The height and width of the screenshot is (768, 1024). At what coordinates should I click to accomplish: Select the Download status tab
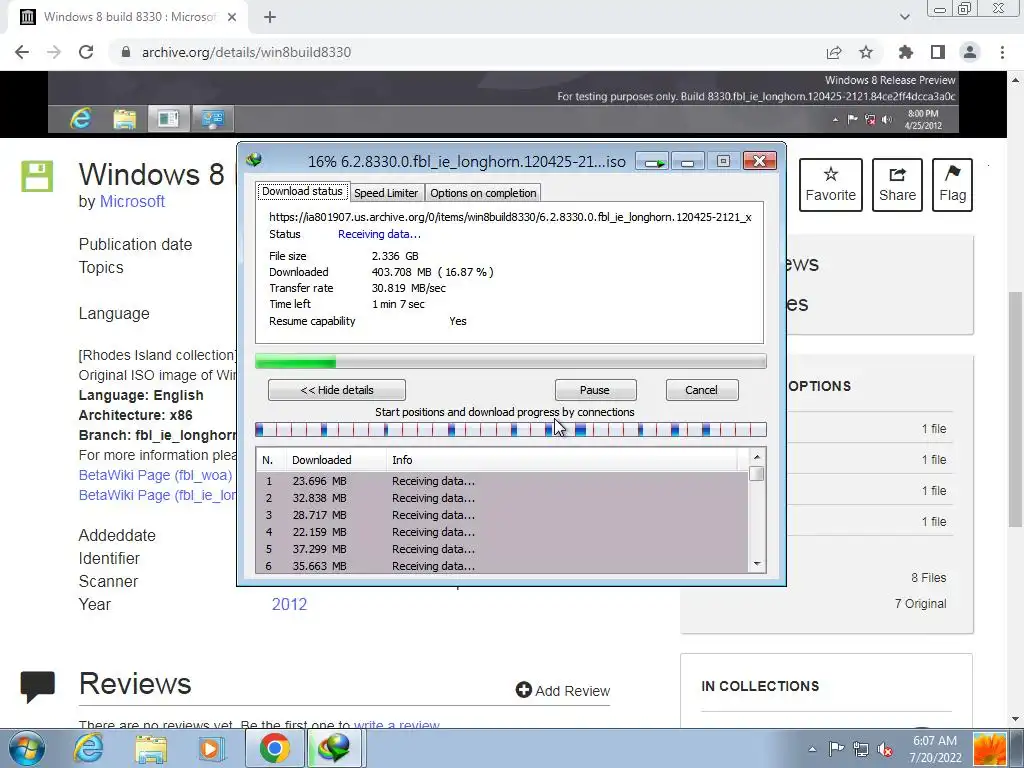[302, 191]
